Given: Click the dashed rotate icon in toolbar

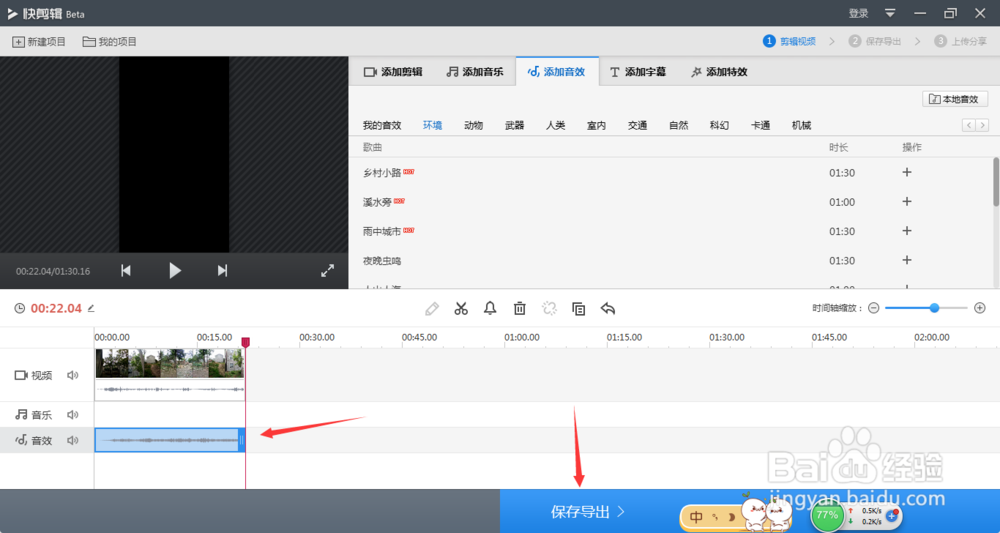Looking at the screenshot, I should [549, 309].
